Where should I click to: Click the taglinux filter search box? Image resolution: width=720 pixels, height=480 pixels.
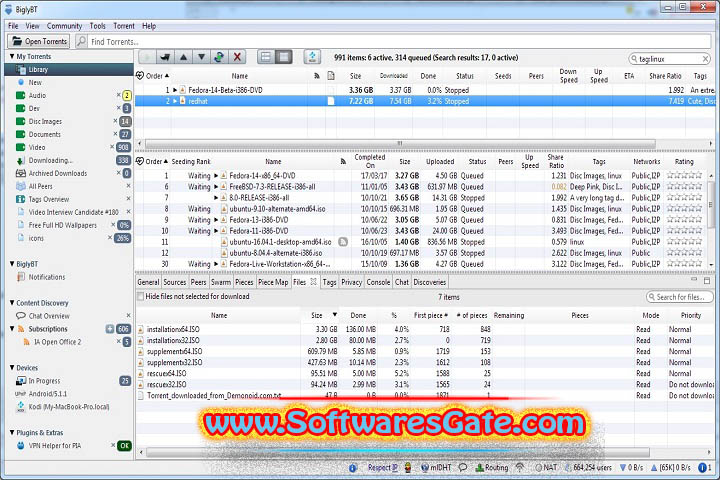[x=669, y=59]
